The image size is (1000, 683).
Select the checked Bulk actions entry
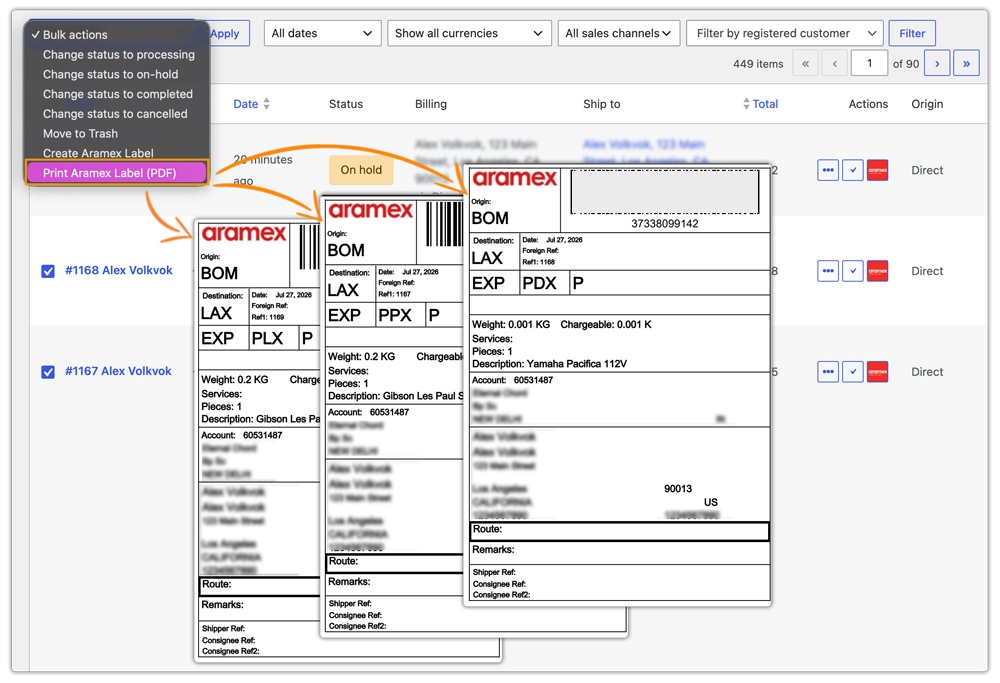(70, 34)
